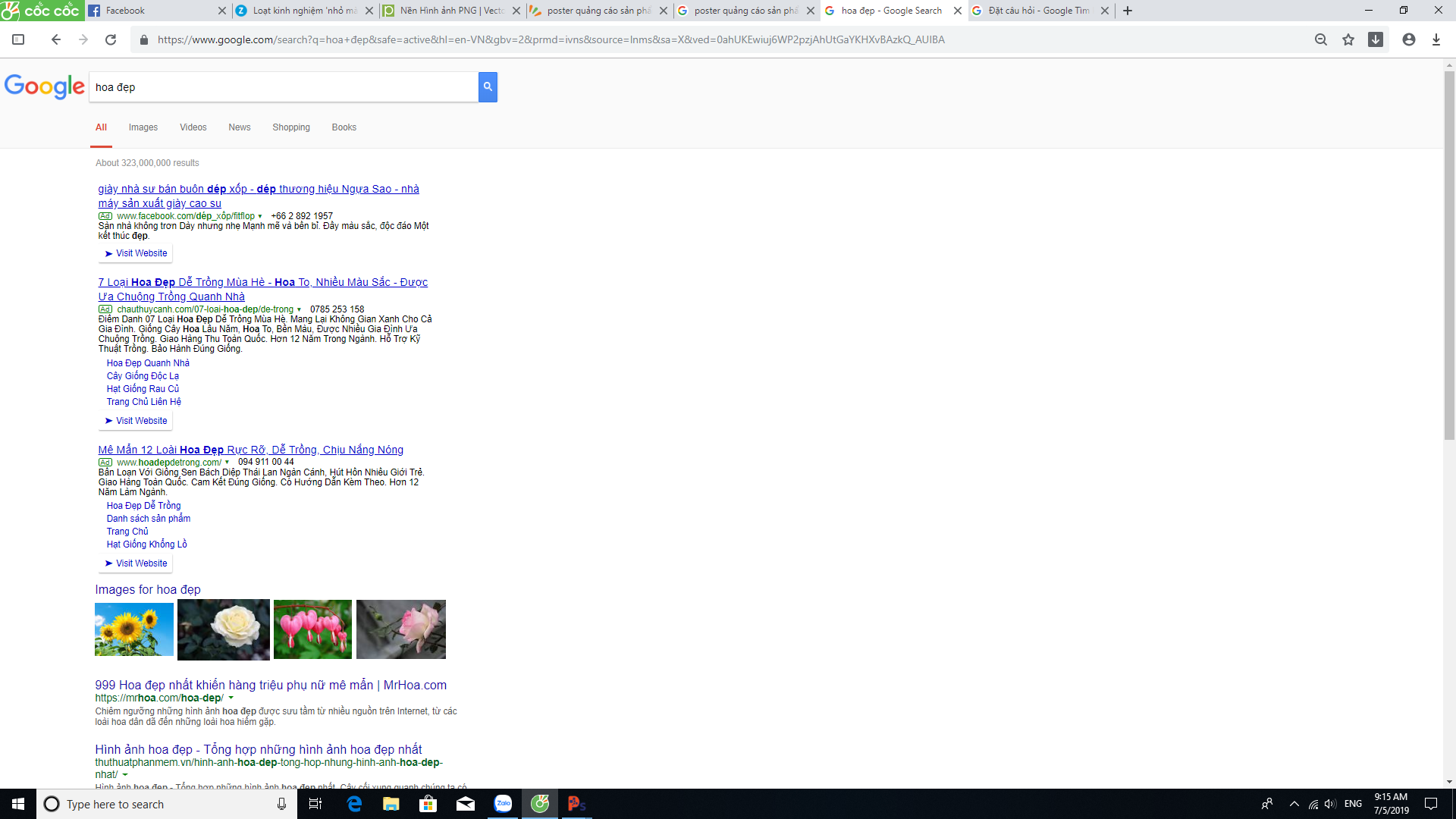Screen dimensions: 1456x819
Task: Select the Videos search tab
Action: click(x=193, y=127)
